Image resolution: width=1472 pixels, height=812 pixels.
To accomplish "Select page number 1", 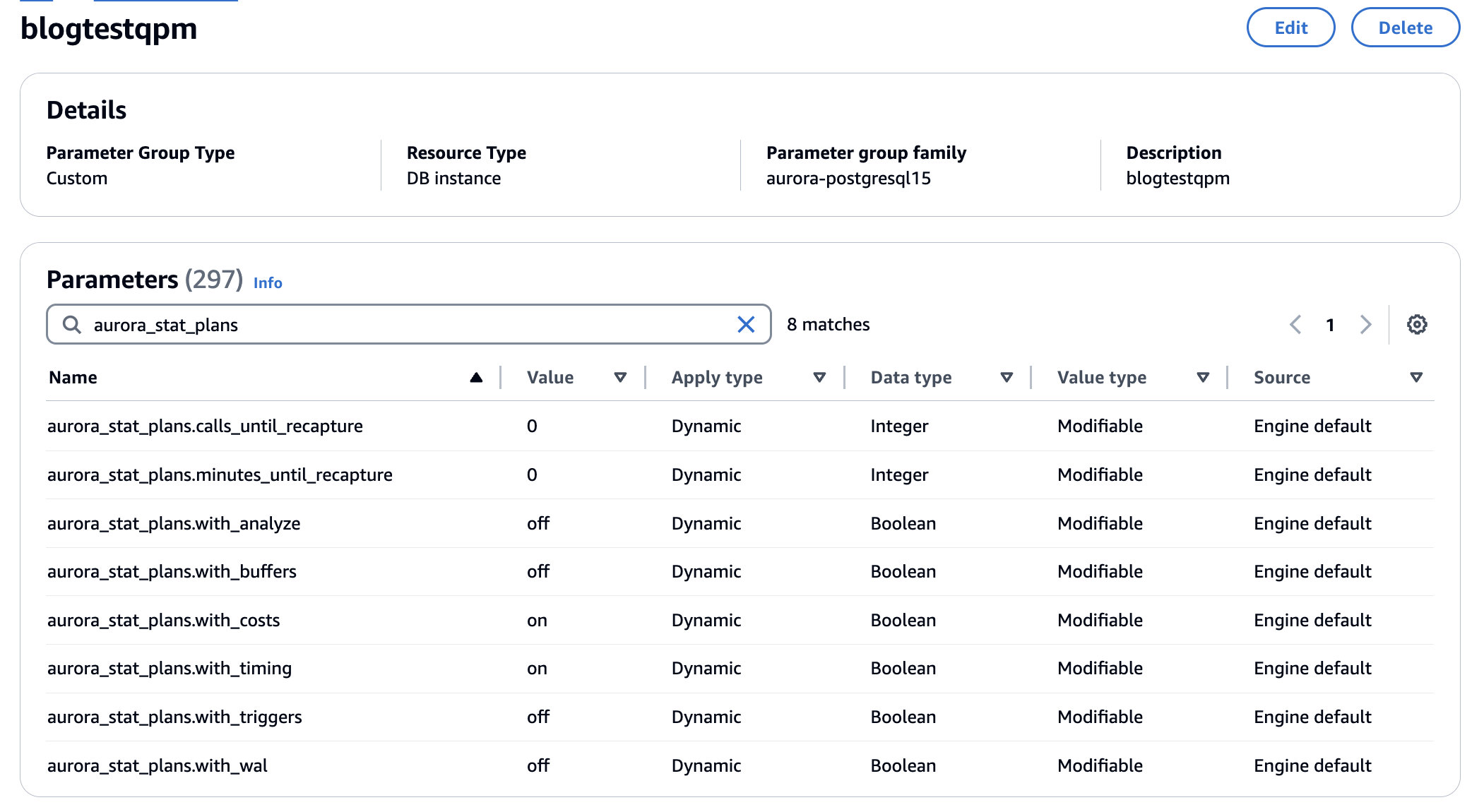I will tap(1330, 325).
